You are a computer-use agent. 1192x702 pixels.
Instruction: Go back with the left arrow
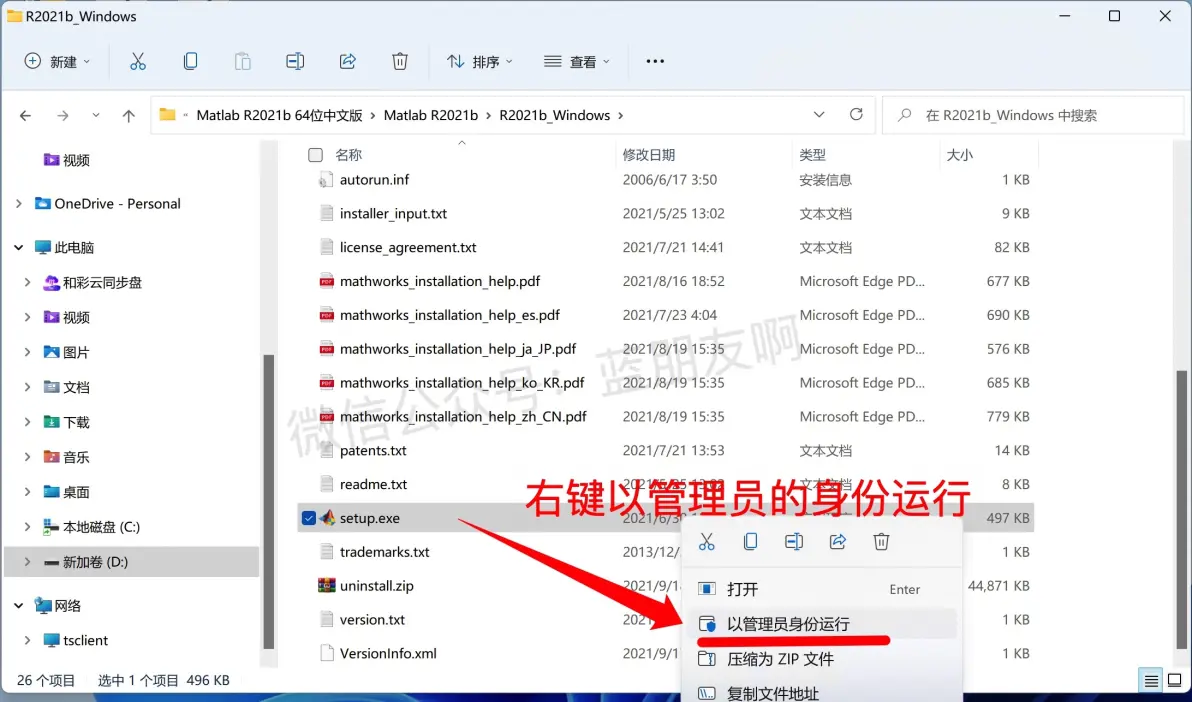(26, 116)
